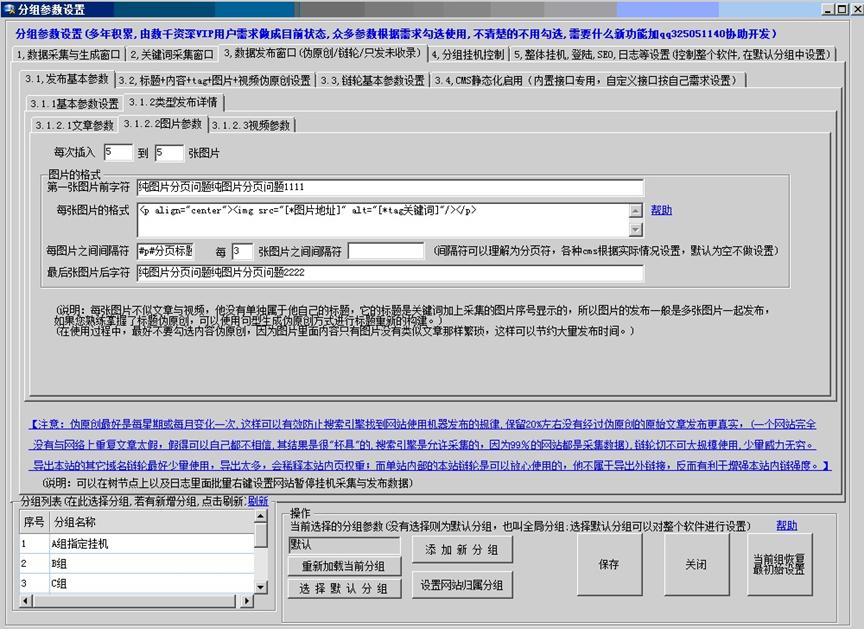Open 帮助 link beside image format box
Viewport: 864px width, 629px height.
click(661, 210)
